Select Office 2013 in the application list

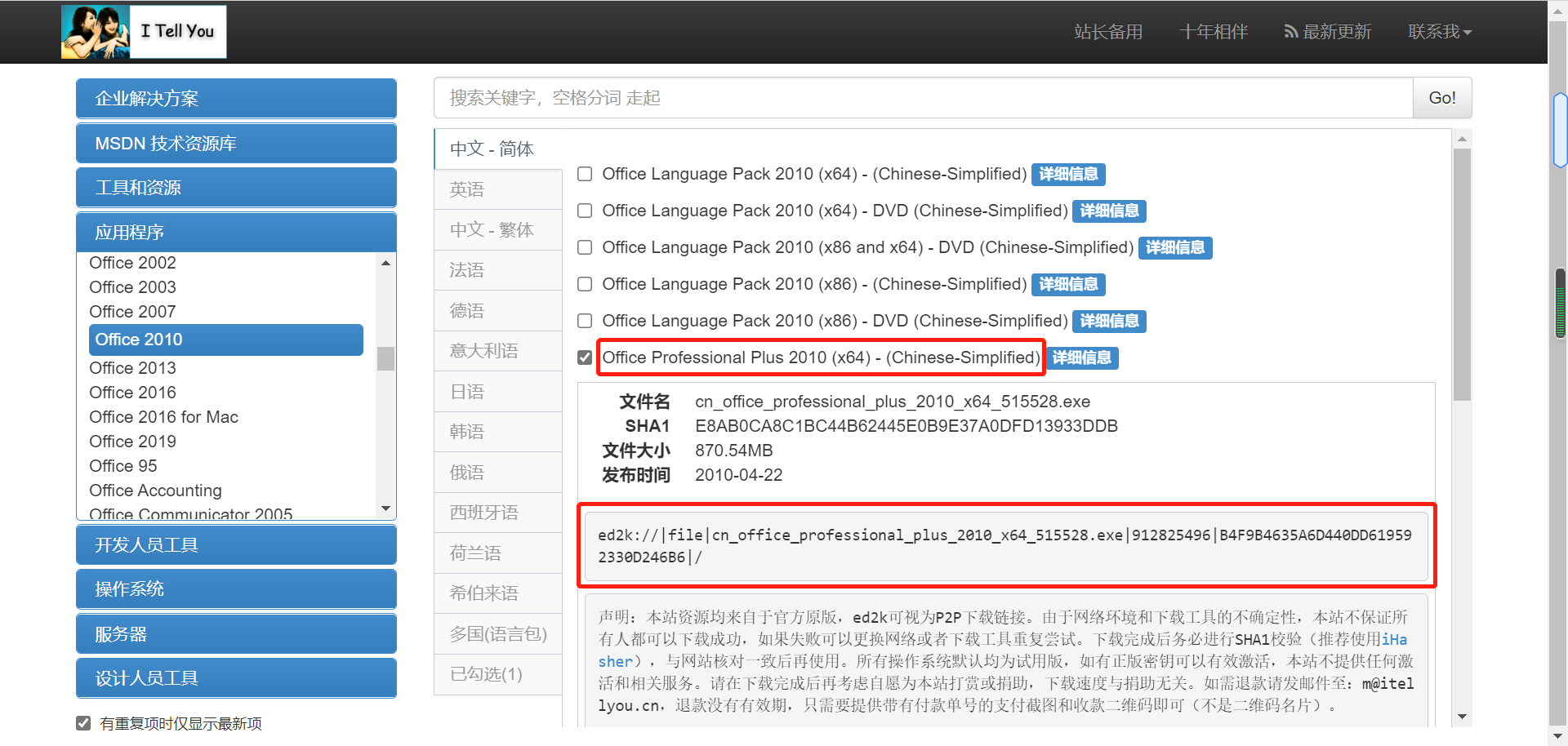click(x=132, y=368)
